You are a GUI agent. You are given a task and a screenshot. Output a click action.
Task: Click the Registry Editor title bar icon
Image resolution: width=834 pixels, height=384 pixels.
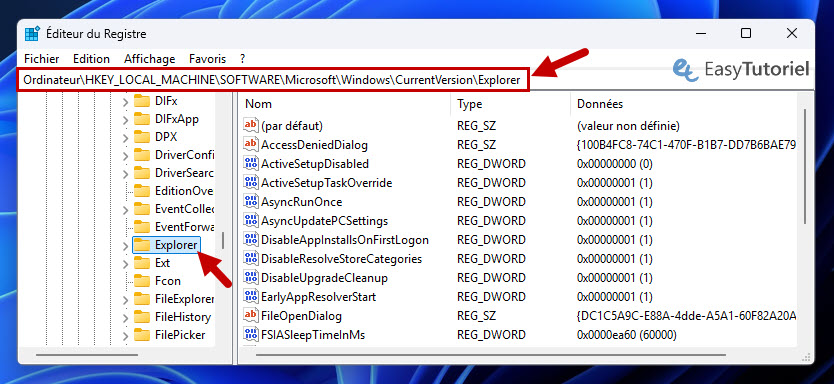point(32,34)
